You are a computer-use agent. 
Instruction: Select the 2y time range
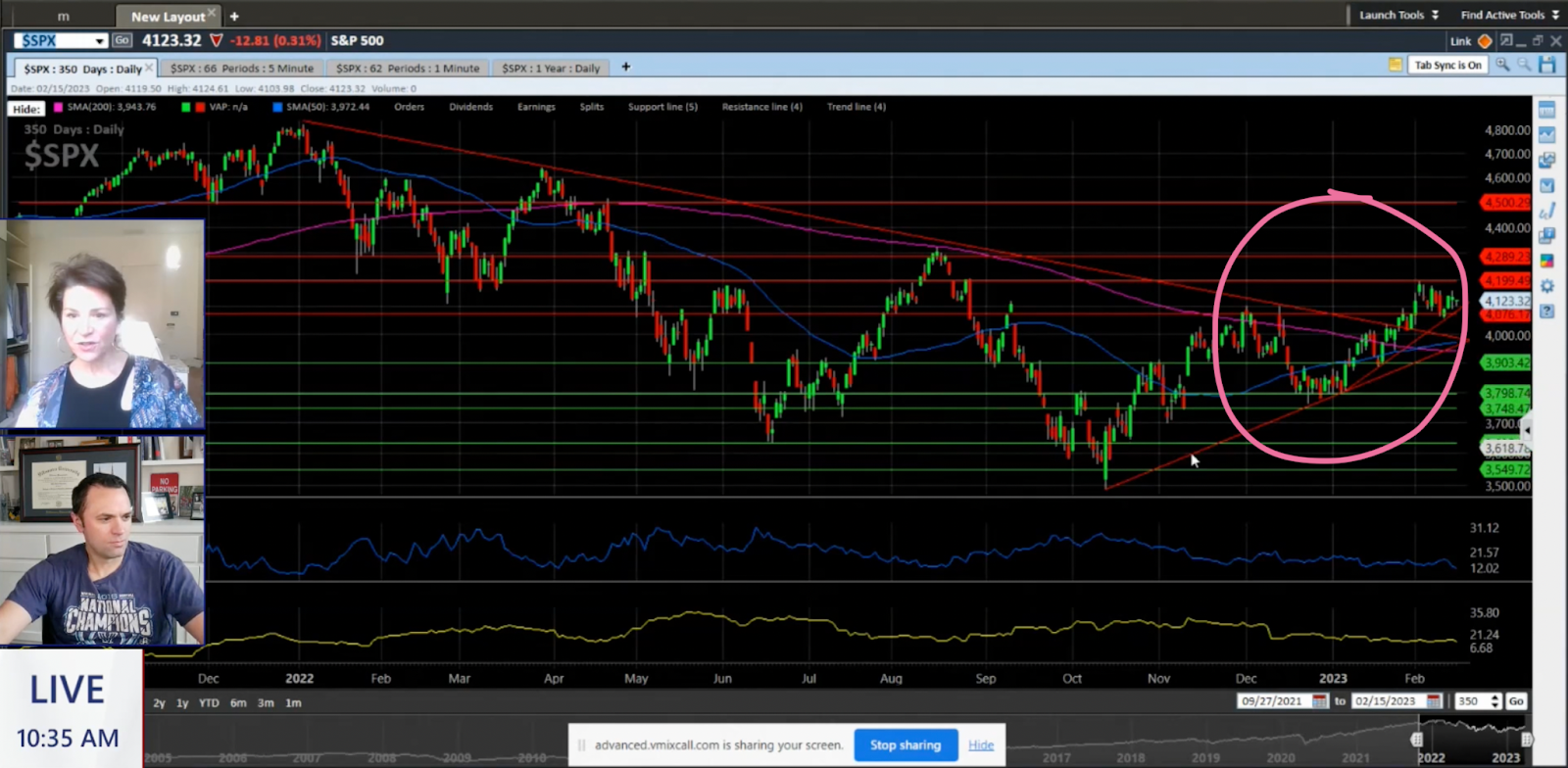point(159,702)
